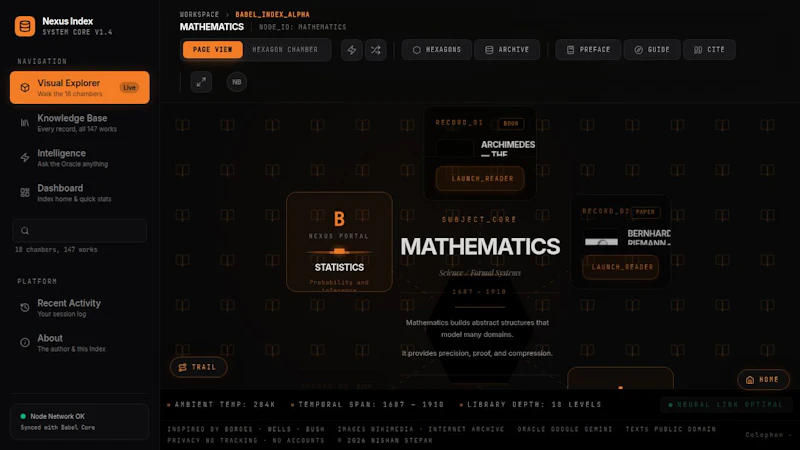This screenshot has height=450, width=800.
Task: Click the BABEL_INDEX_ALPHA breadcrumb
Action: pos(272,14)
